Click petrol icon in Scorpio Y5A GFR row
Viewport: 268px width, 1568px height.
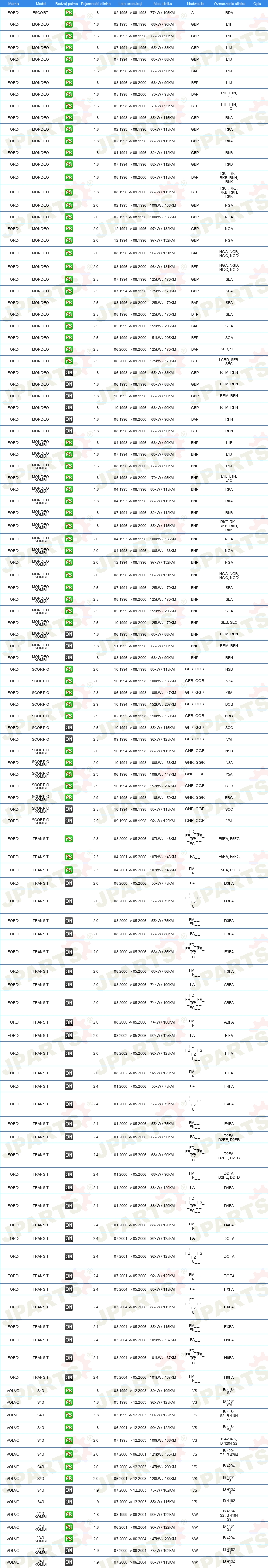click(69, 693)
